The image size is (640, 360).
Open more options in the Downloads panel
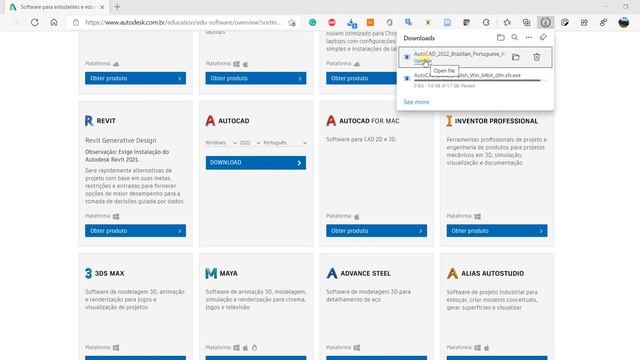point(529,38)
